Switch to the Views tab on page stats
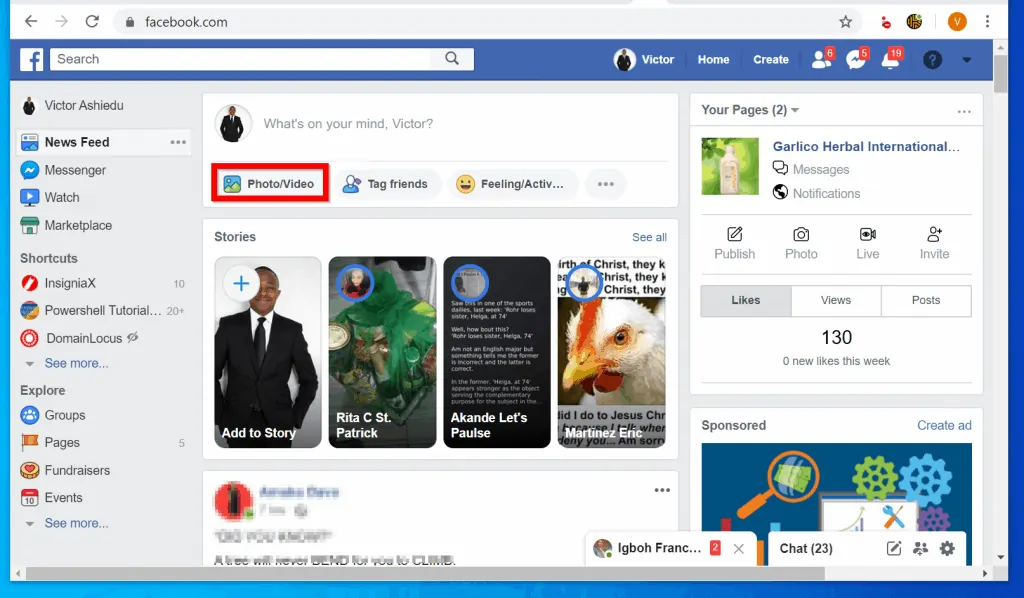Screen dimensions: 1024x598 (x=836, y=300)
